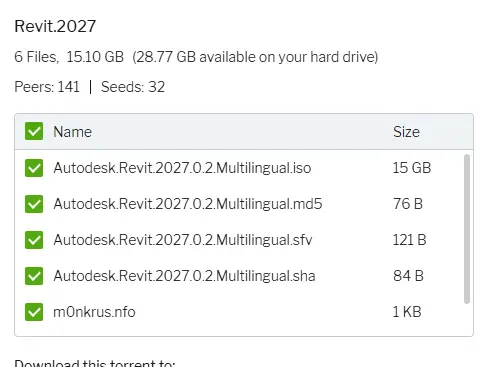Uncheck the Multilingual.md5 file checkbox
Image resolution: width=486 pixels, height=367 pixels.
34,204
